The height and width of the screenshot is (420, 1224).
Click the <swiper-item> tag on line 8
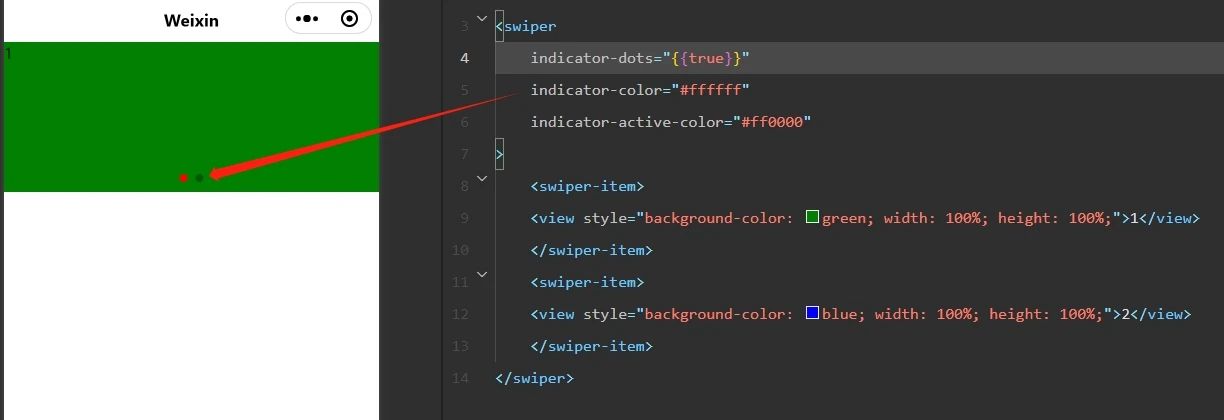pos(587,186)
